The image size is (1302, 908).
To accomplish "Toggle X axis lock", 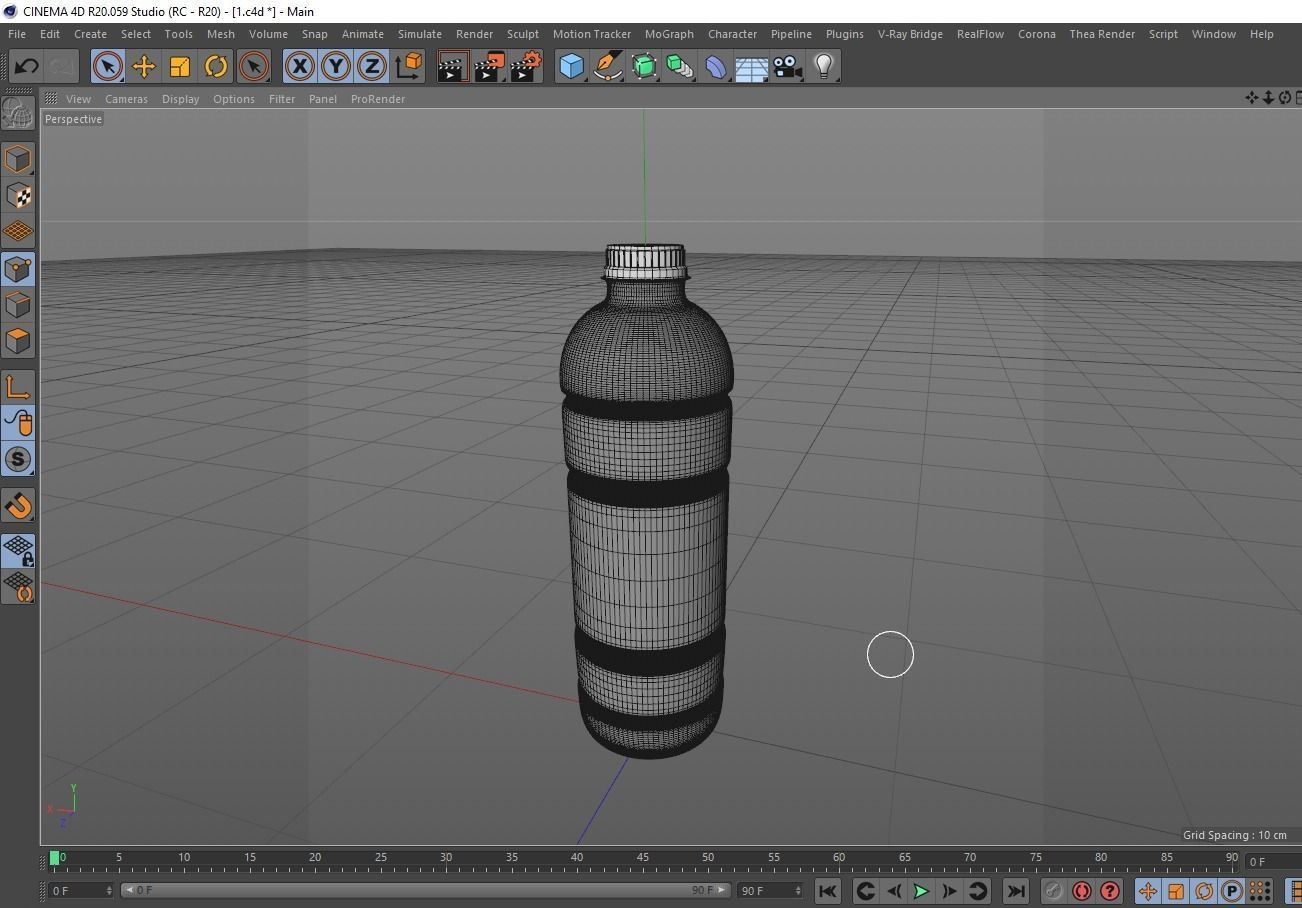I will point(299,67).
